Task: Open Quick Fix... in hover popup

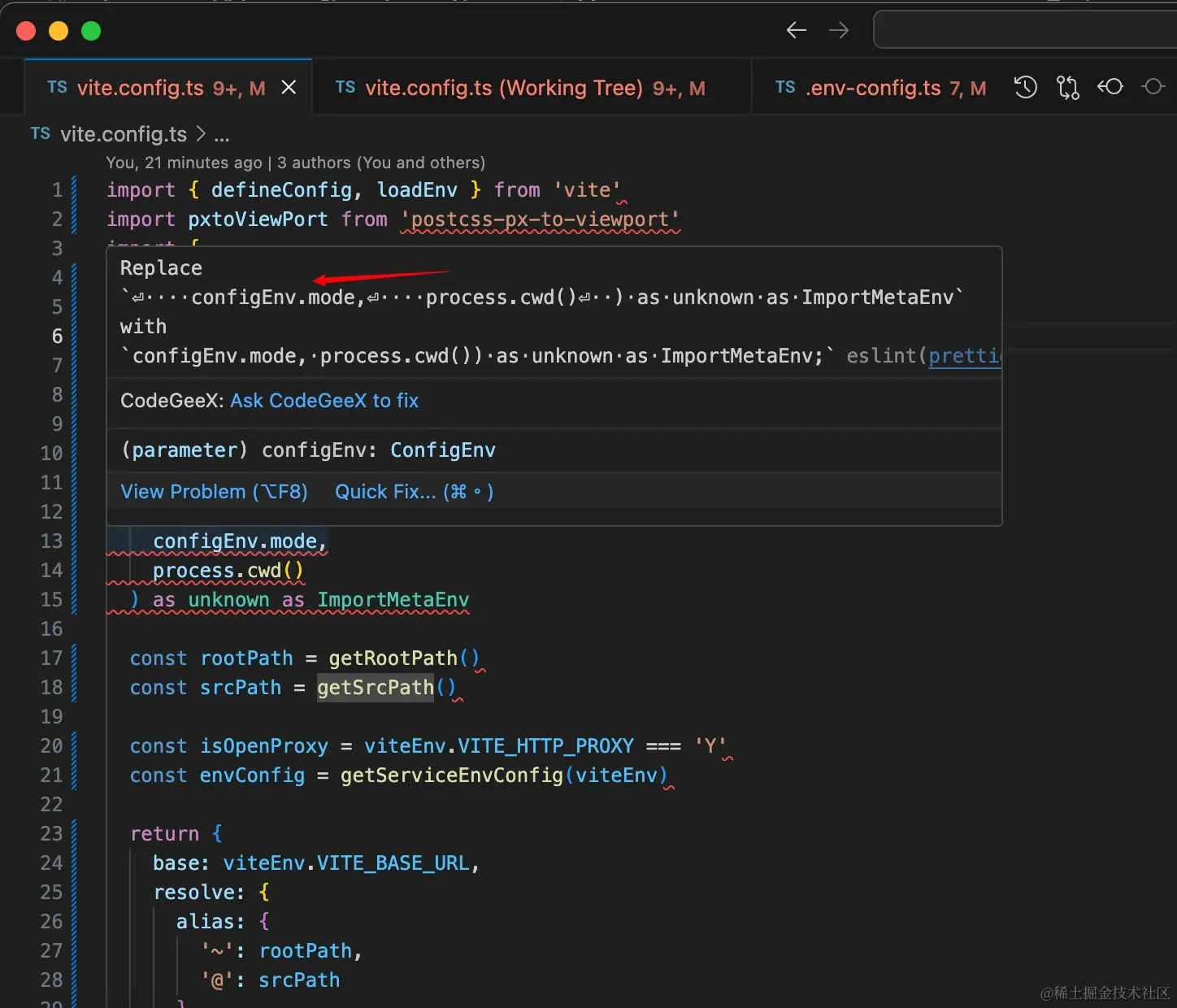Action: (x=414, y=492)
